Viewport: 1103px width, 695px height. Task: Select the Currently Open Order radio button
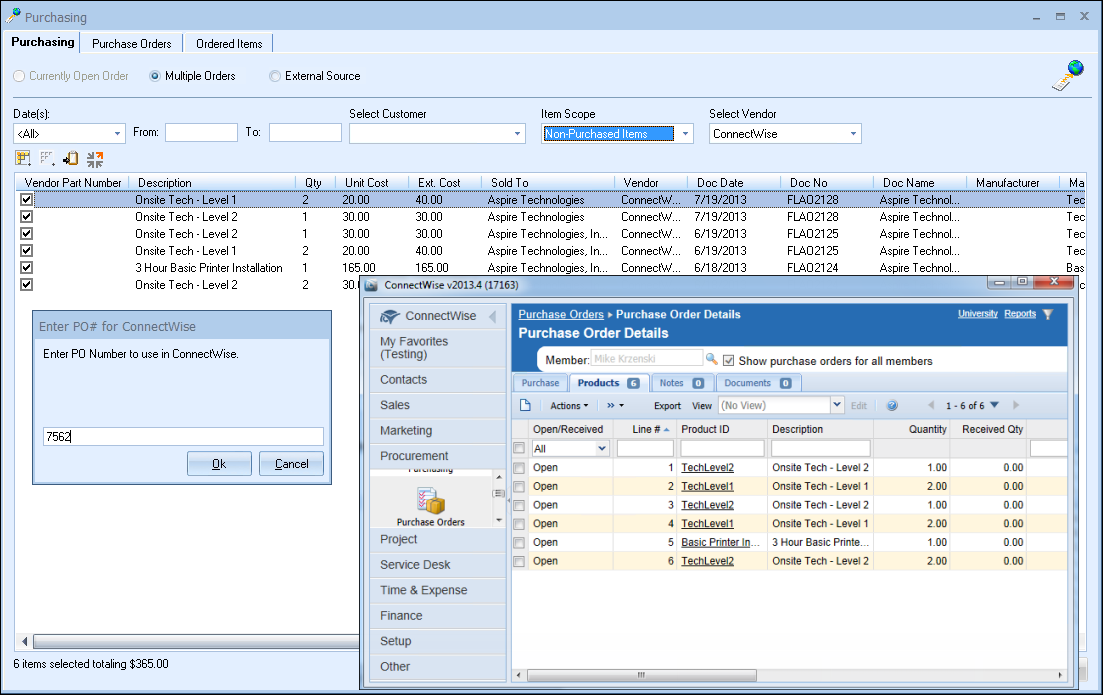19,76
